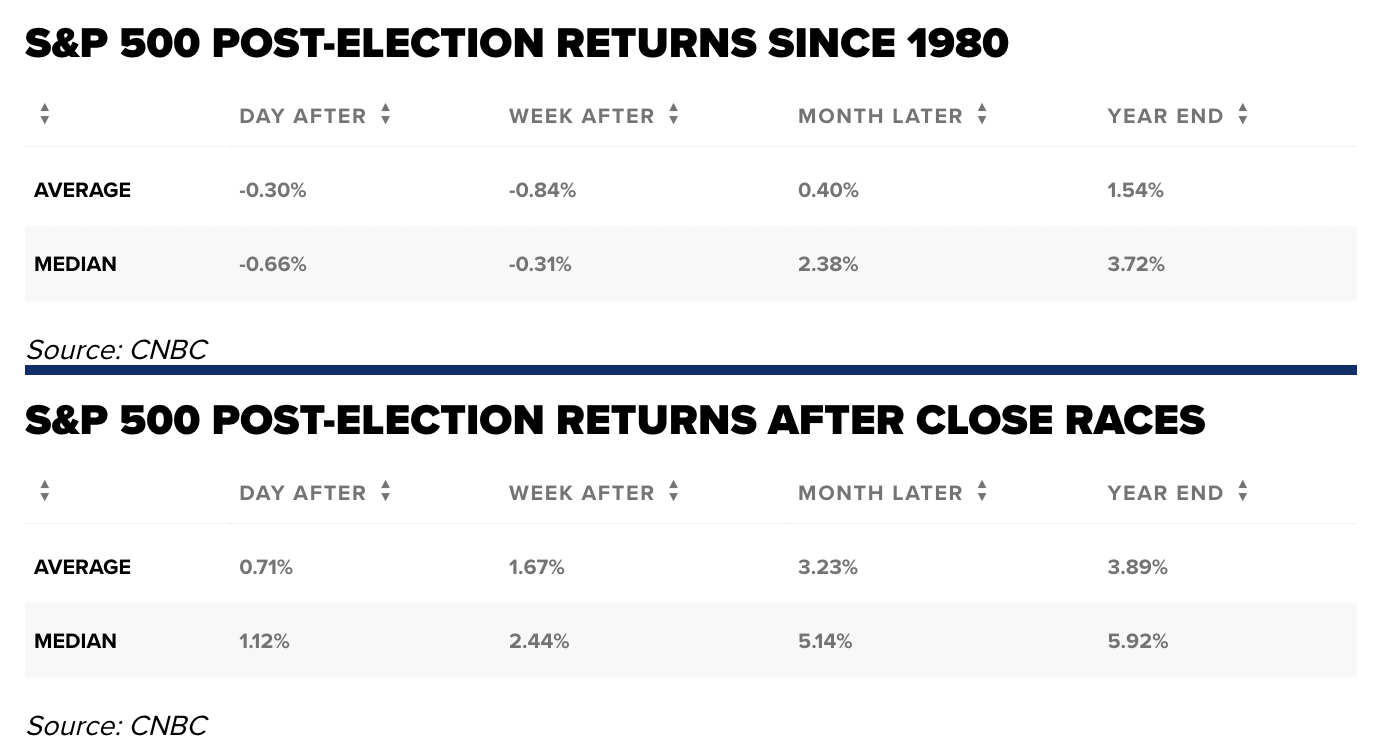Sort close races table by Year End arrows
Screen dimensions: 1376x756
(1243, 492)
